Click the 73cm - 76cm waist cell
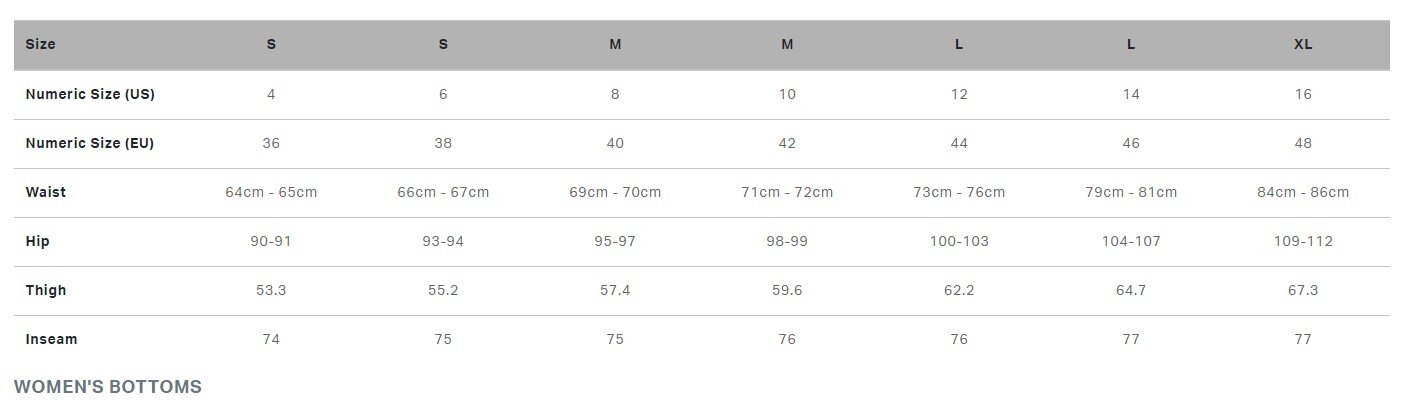This screenshot has width=1406, height=411. coord(959,192)
